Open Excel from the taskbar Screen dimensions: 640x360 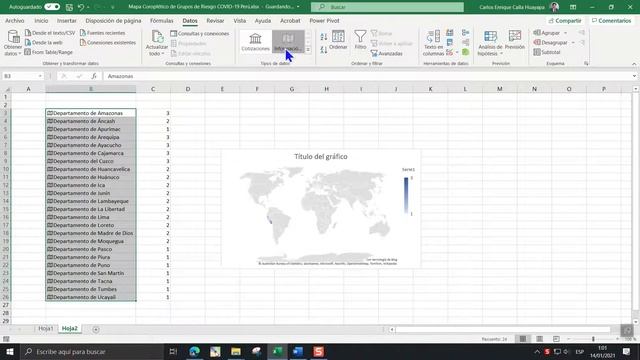pyautogui.click(x=278, y=351)
